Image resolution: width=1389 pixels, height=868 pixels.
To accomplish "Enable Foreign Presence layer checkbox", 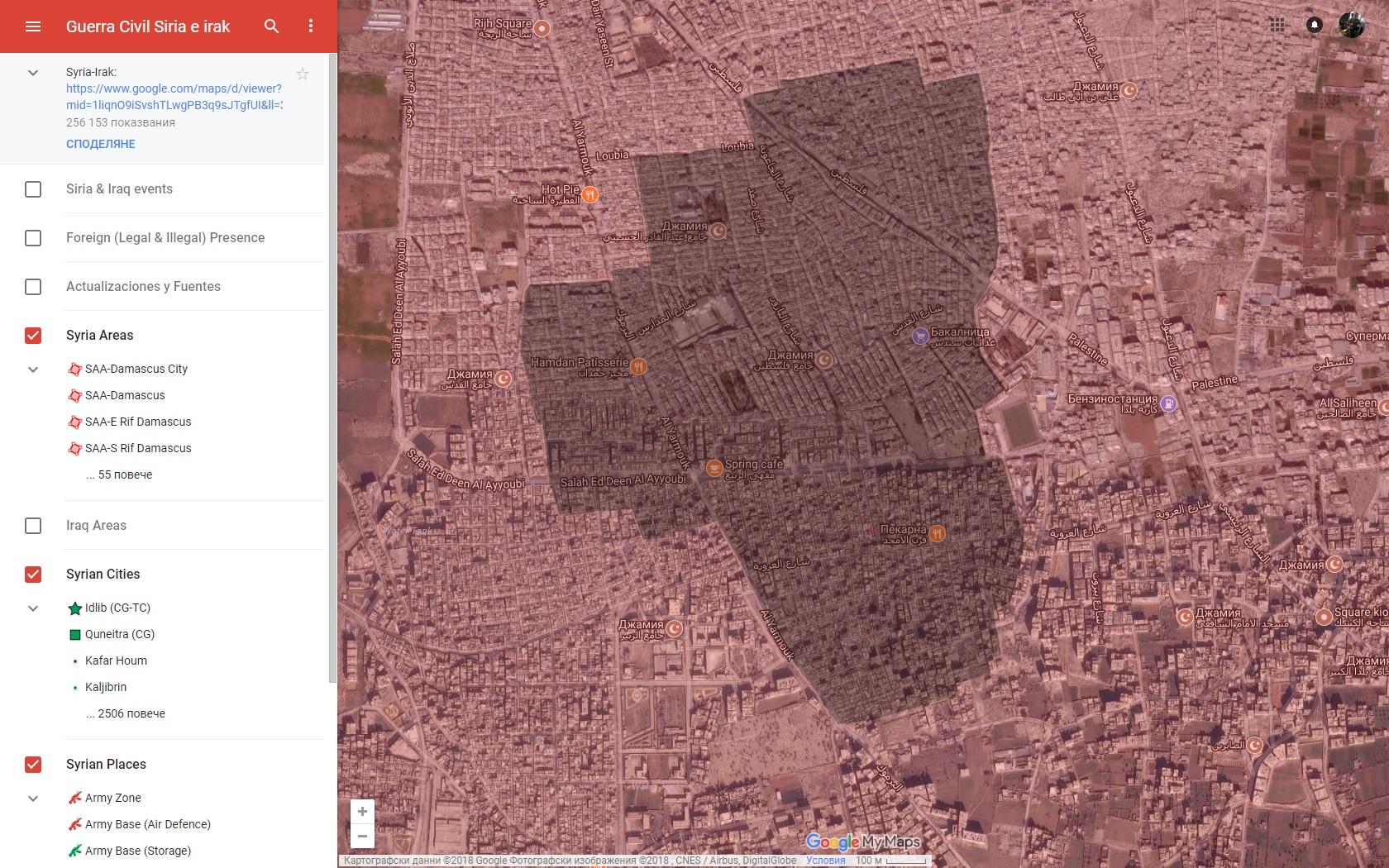I will (x=33, y=238).
